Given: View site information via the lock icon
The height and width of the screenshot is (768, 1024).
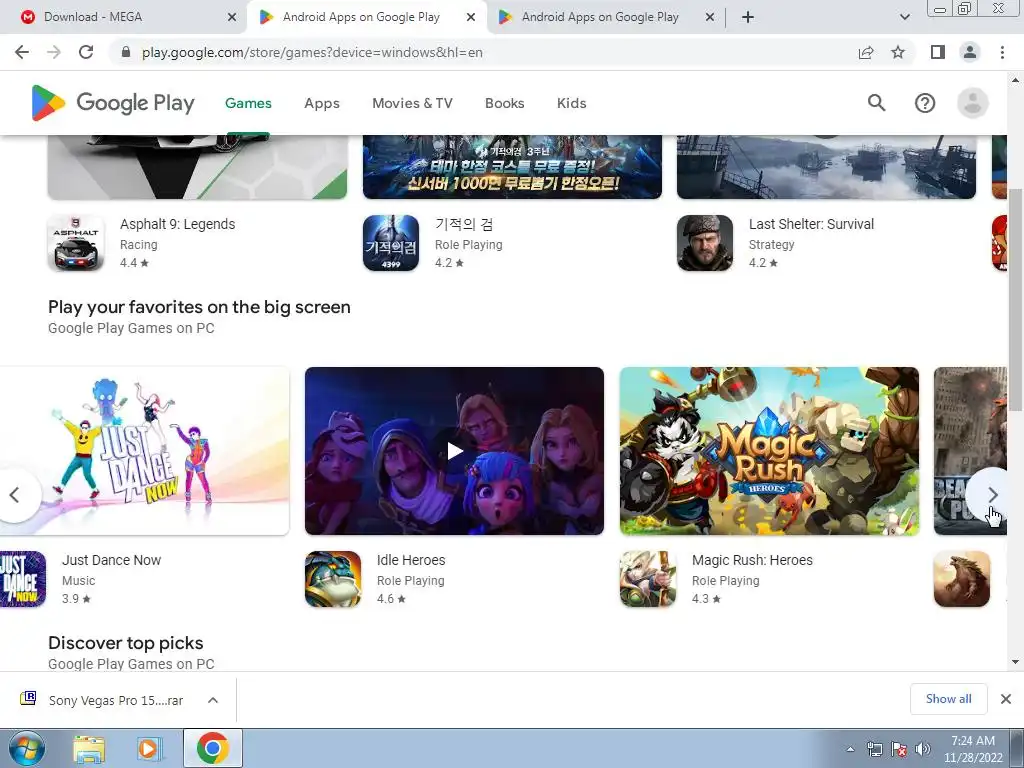Looking at the screenshot, I should (x=127, y=52).
